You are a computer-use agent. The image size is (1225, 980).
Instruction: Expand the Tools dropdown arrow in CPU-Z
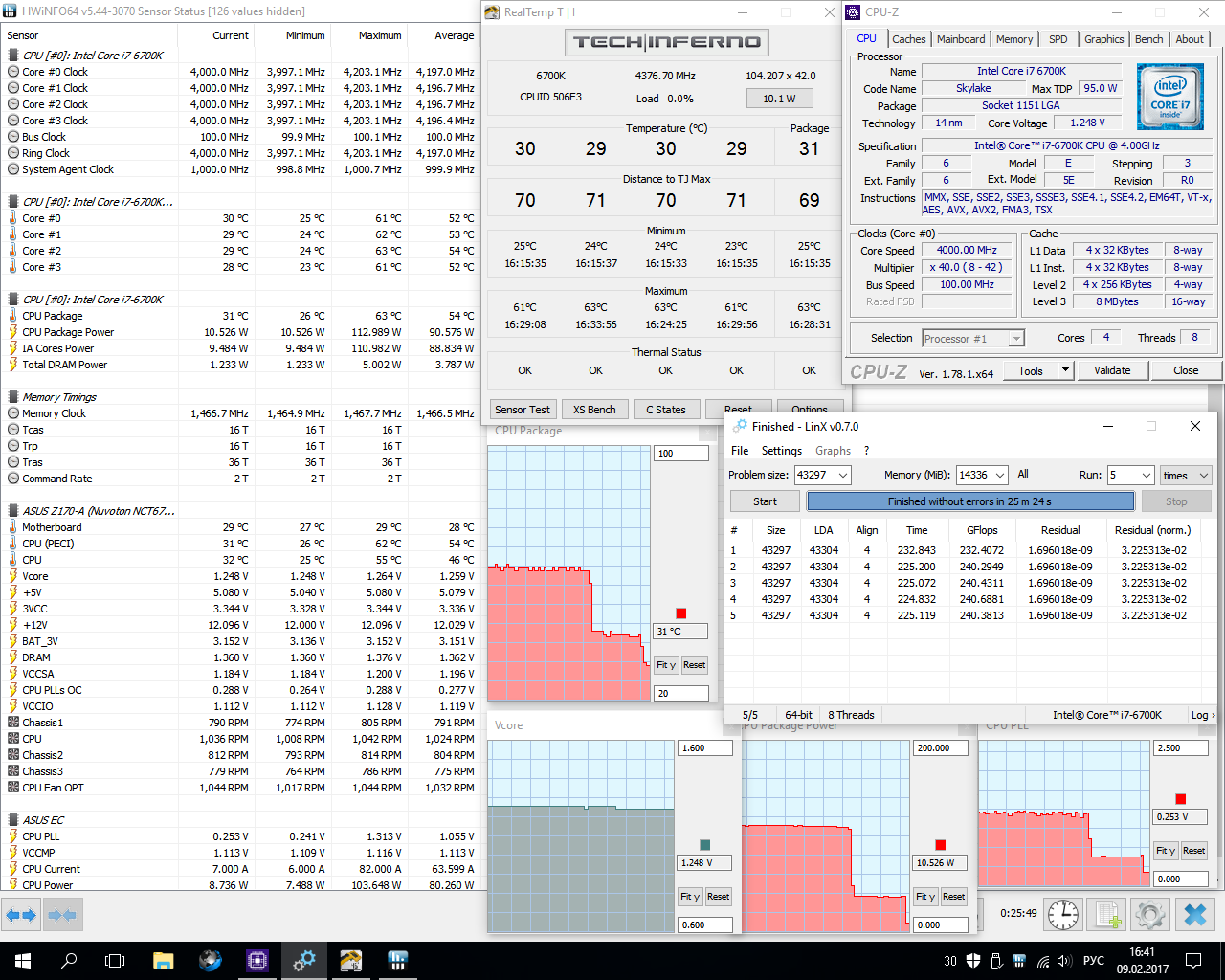(1065, 370)
